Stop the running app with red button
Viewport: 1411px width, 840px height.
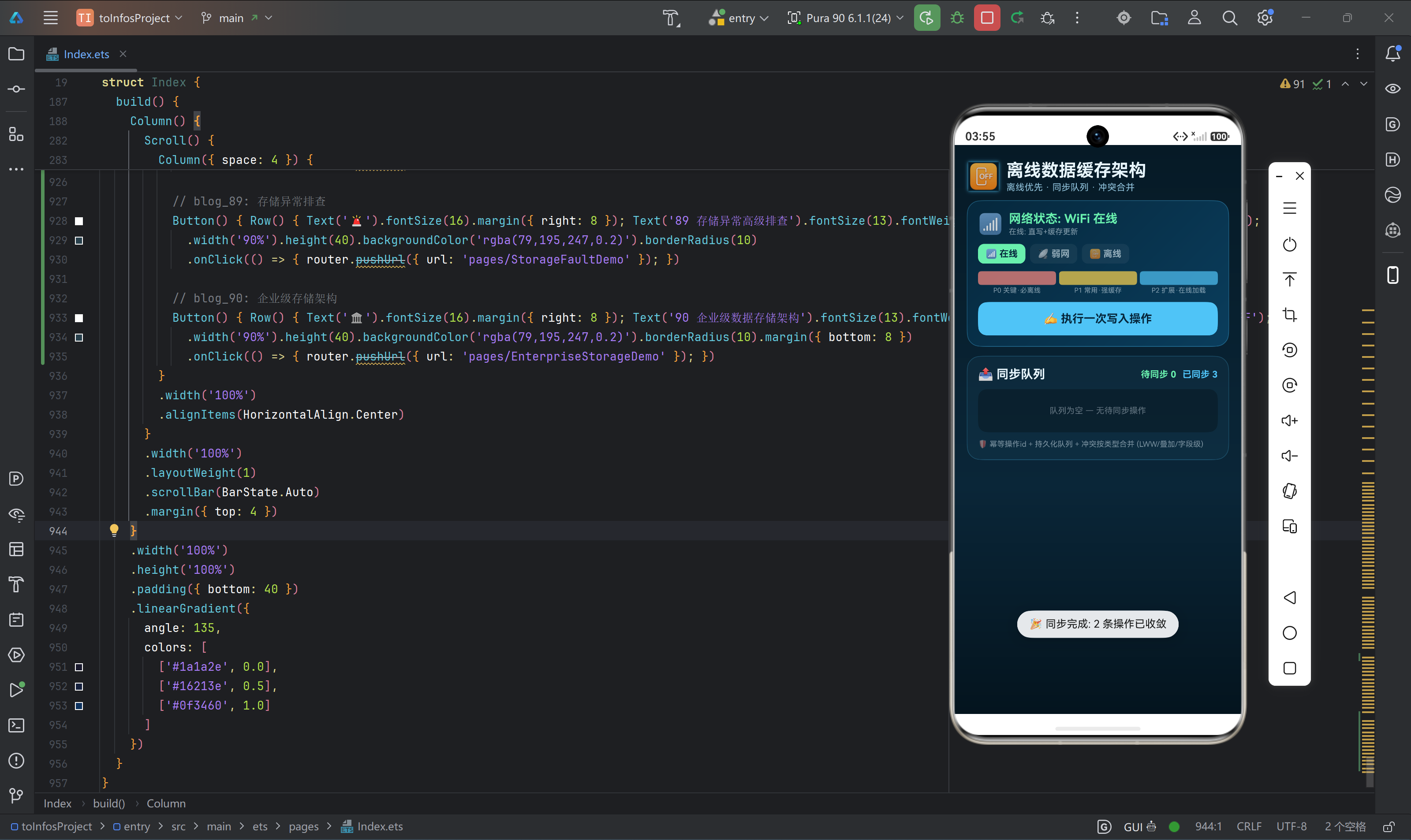[x=987, y=18]
